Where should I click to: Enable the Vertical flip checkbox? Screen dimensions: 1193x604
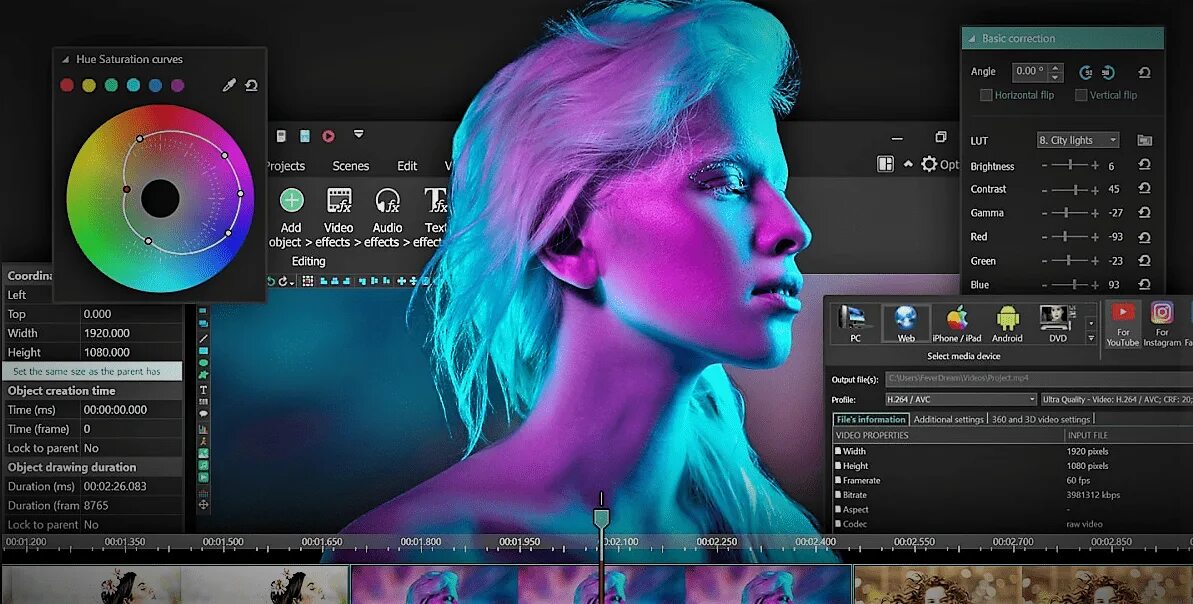click(1080, 95)
